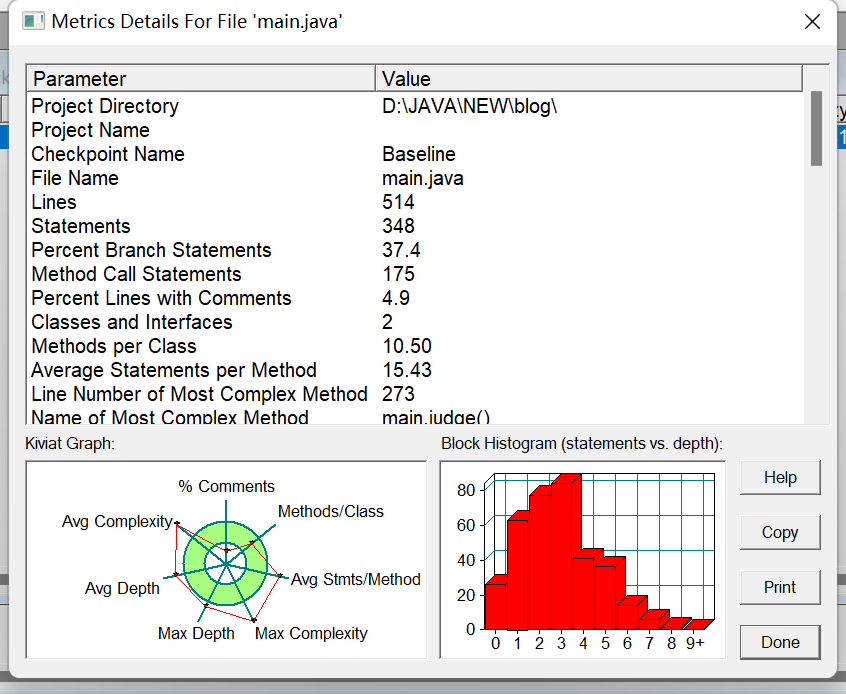The width and height of the screenshot is (846, 694).
Task: Click the histogram bar for depth 3
Action: [x=562, y=556]
